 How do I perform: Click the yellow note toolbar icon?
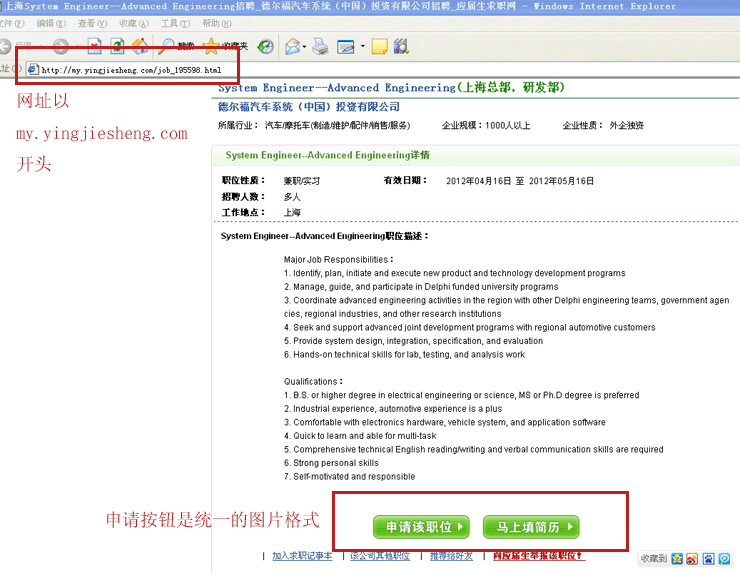click(x=379, y=46)
